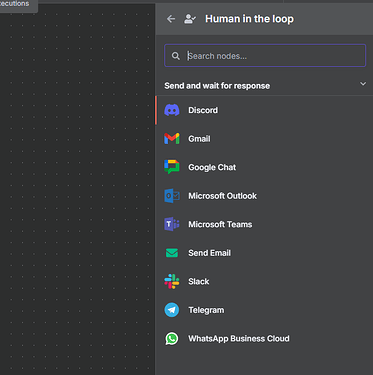Viewport: 373px width, 375px height.
Task: Choose the Telegram node label
Action: pos(206,310)
